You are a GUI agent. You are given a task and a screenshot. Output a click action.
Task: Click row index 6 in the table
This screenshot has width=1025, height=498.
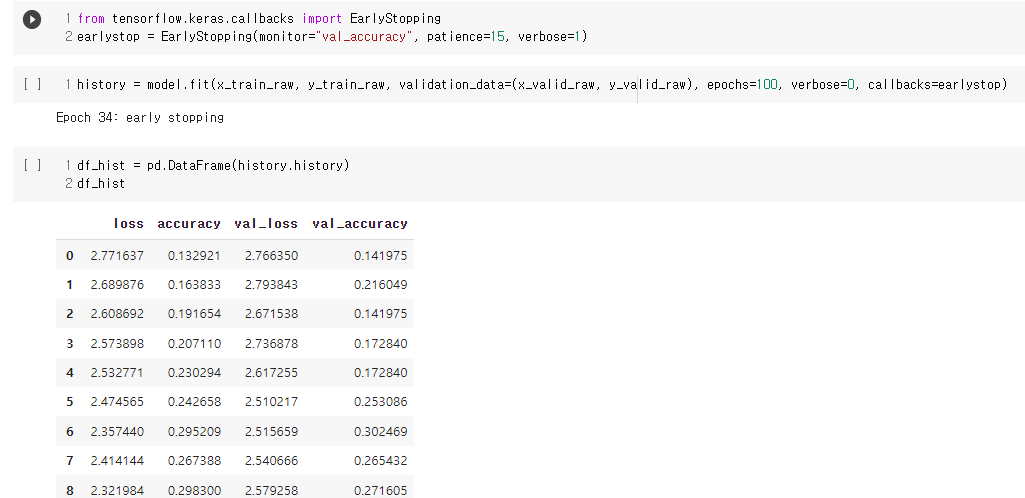click(x=70, y=431)
